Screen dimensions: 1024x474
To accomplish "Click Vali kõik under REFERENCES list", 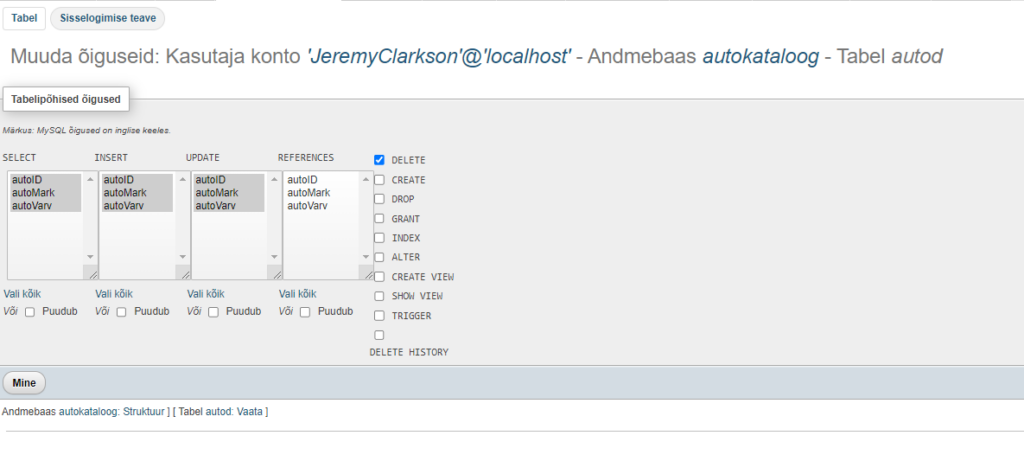I will [297, 294].
